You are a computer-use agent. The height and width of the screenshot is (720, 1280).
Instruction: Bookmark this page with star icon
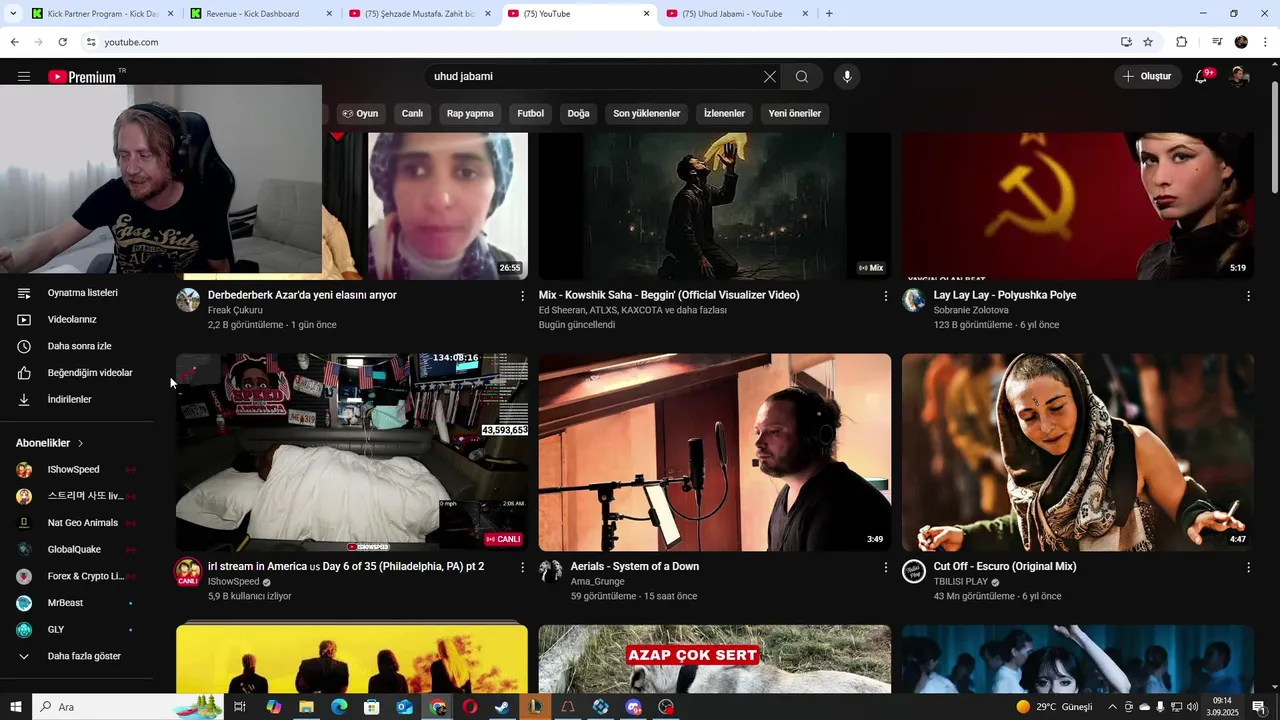click(1148, 42)
